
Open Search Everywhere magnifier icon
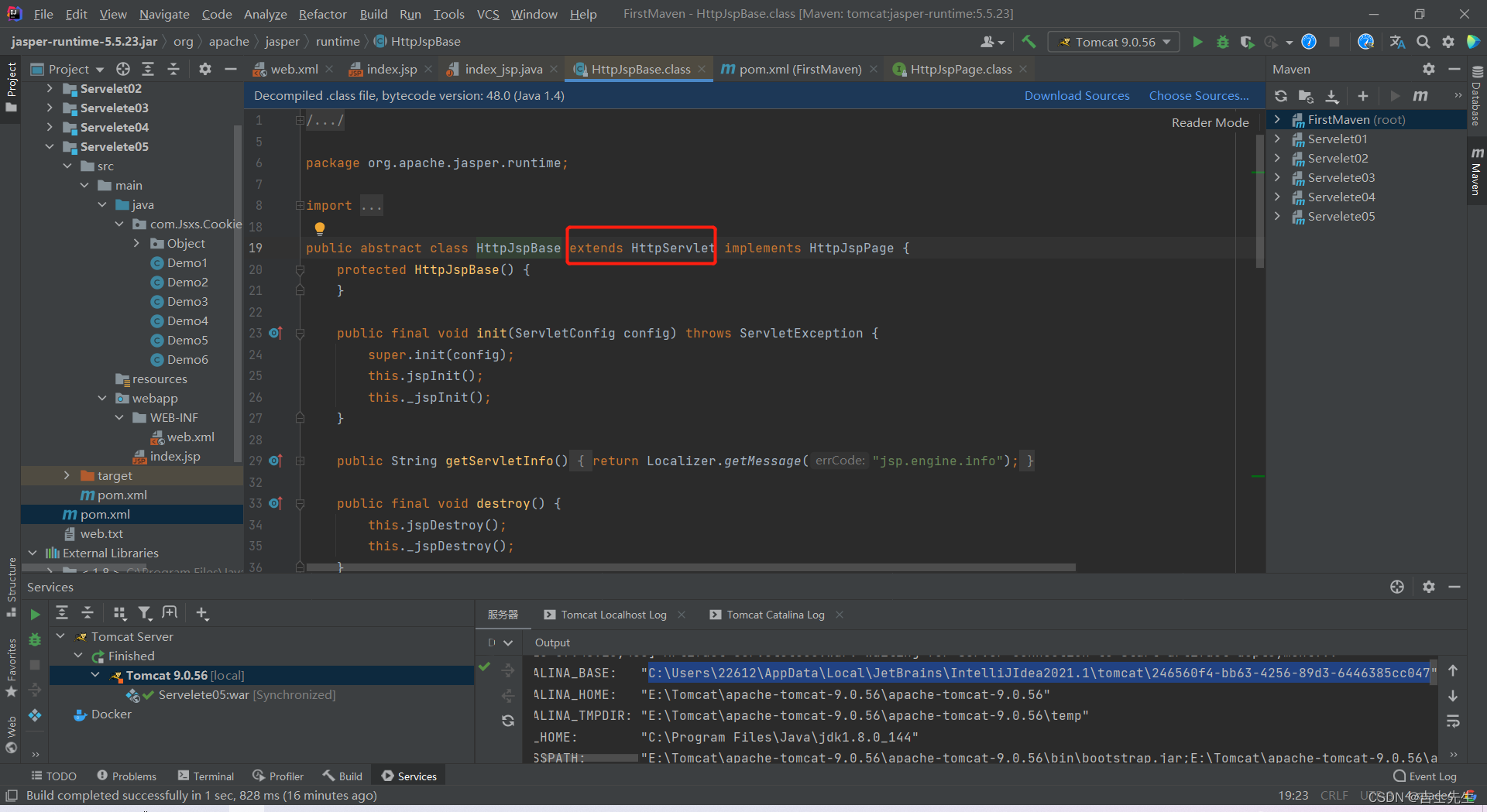coord(1423,42)
